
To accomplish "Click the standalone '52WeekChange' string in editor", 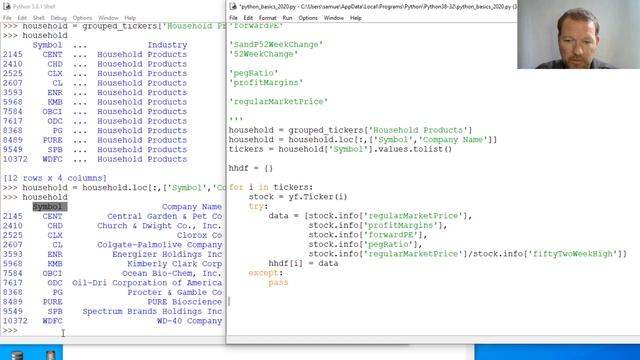I will coord(263,54).
